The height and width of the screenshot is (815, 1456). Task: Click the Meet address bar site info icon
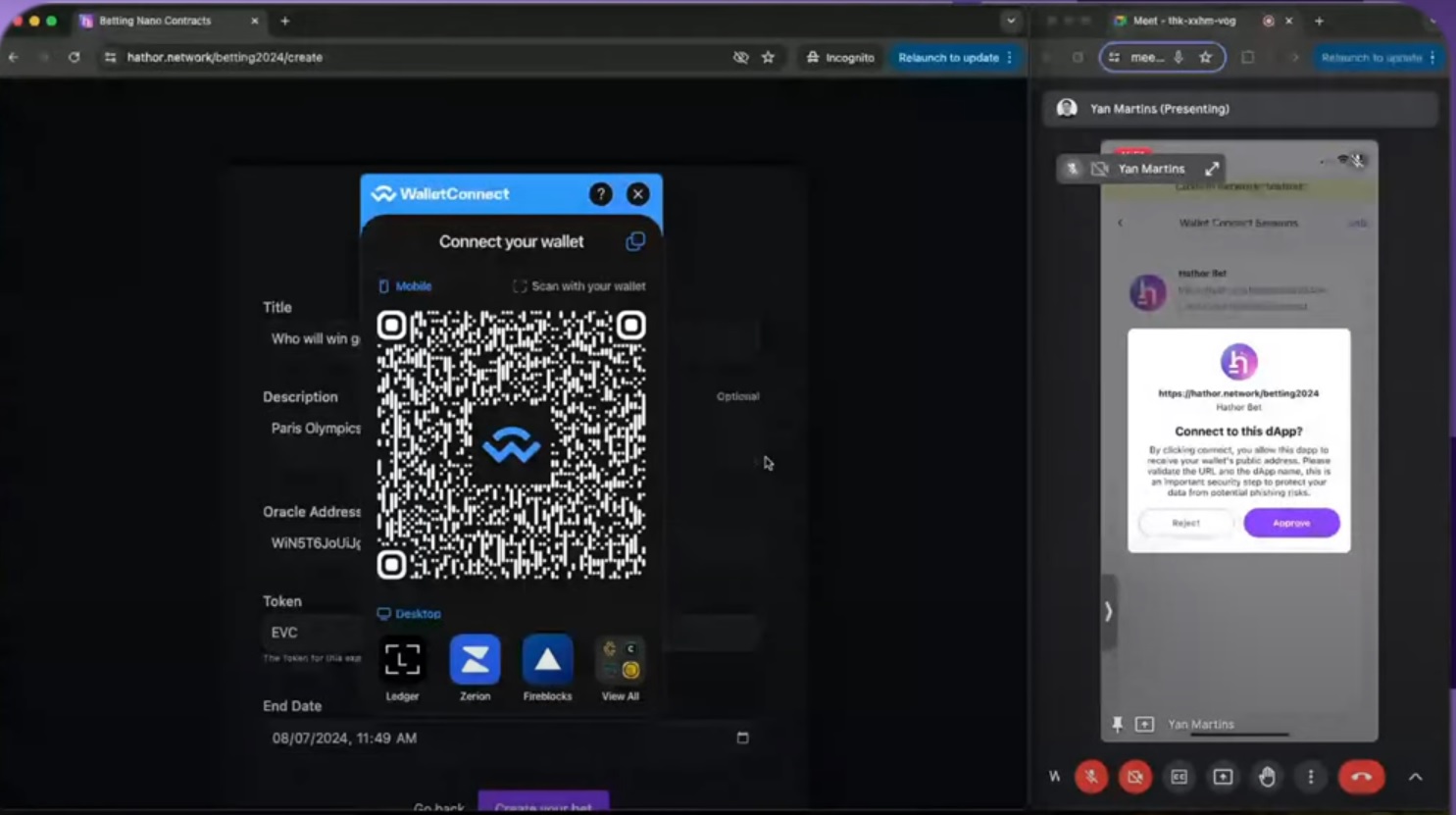click(1115, 57)
